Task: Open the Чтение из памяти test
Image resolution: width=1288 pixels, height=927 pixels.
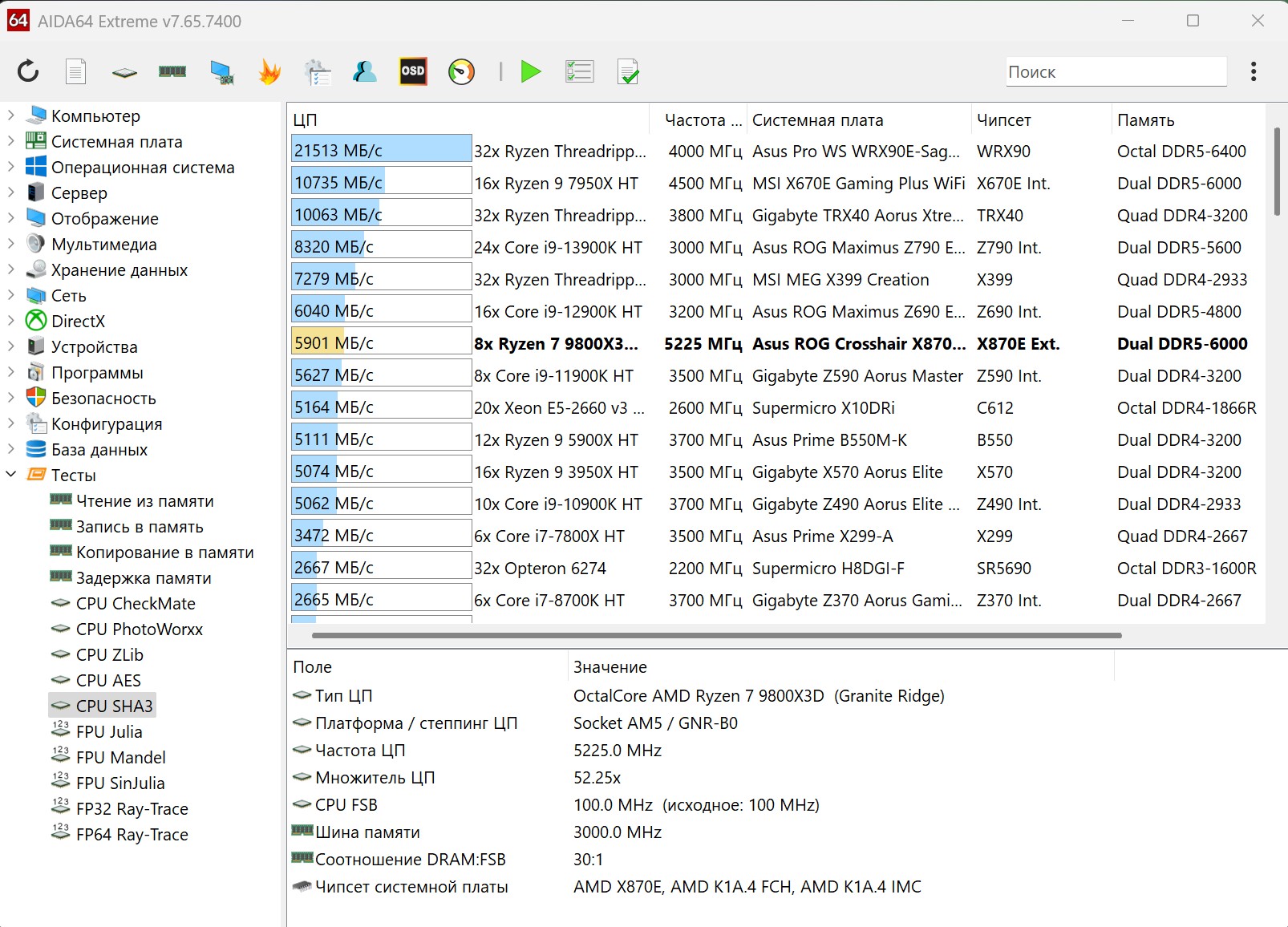Action: (132, 501)
